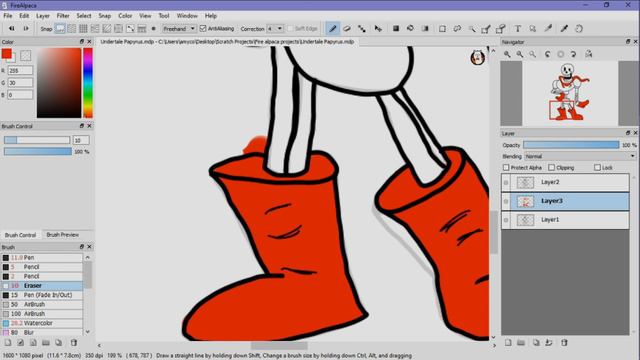Select the Lasso selection tool
This screenshot has width=640, height=360.
tap(457, 29)
